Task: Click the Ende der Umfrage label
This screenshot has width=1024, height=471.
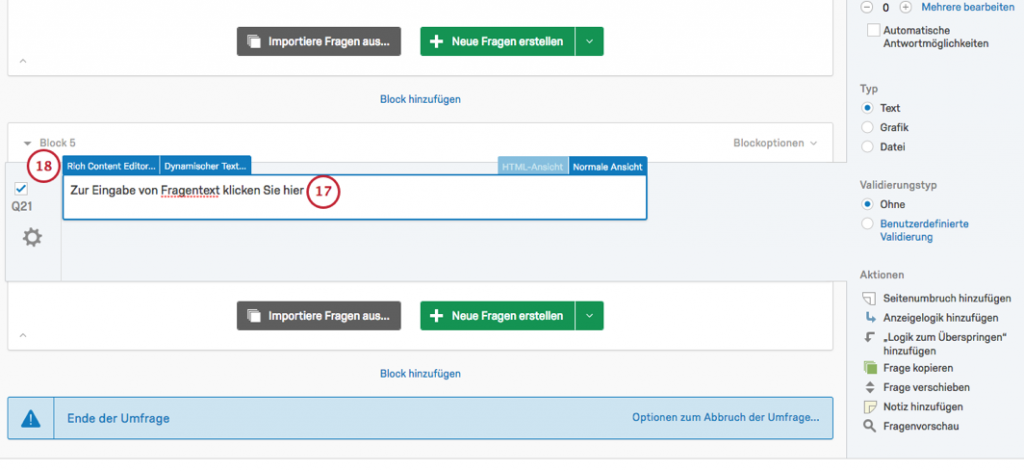Action: pos(118,418)
